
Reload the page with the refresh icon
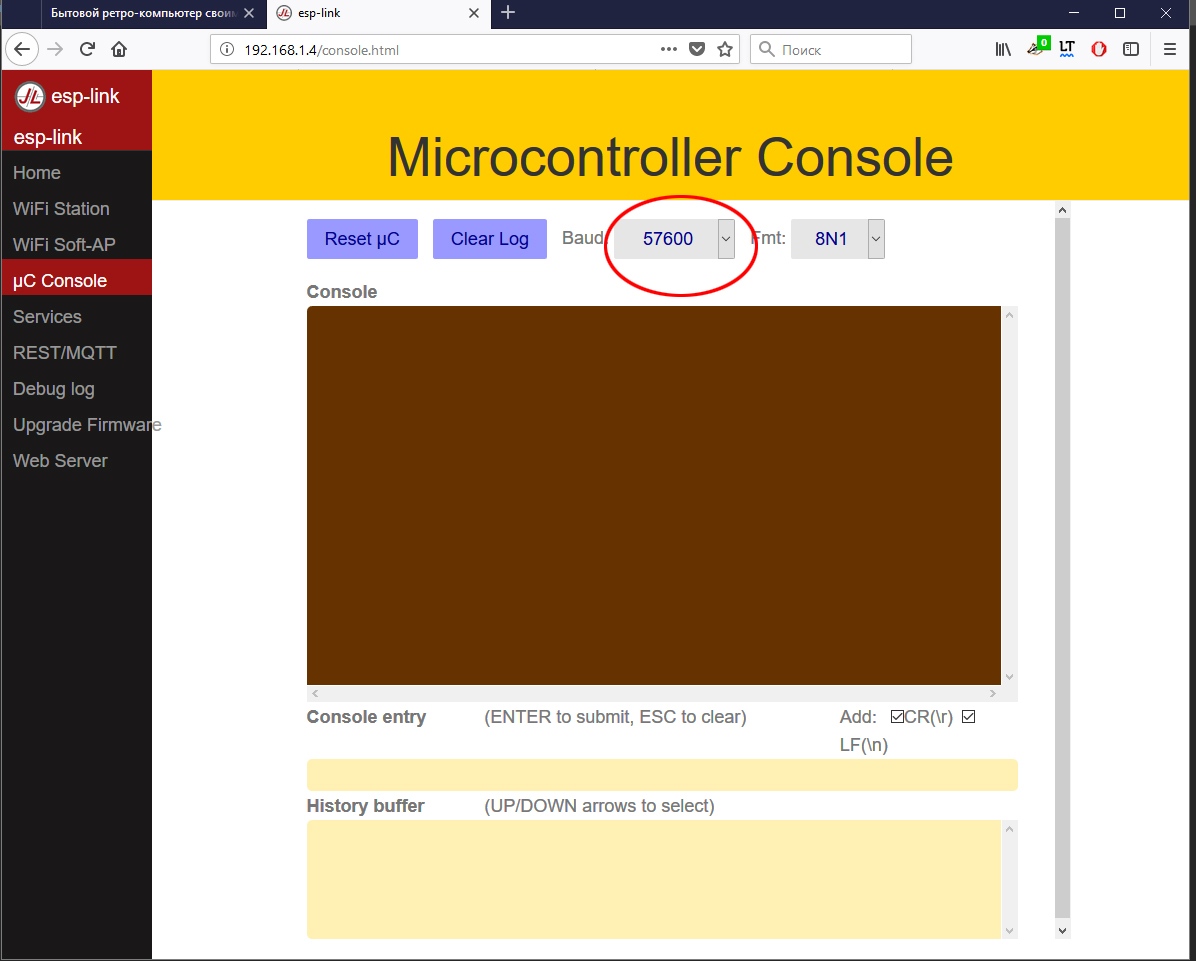[x=87, y=49]
